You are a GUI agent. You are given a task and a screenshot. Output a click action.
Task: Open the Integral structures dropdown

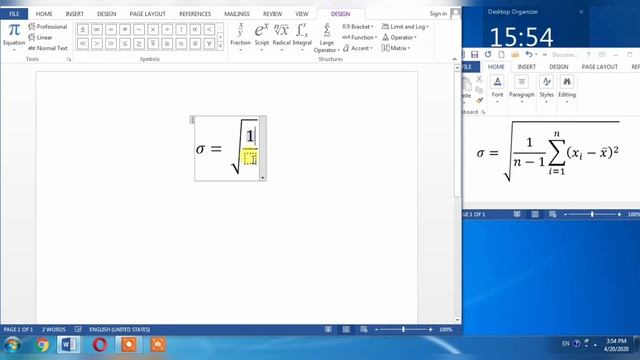coord(302,37)
